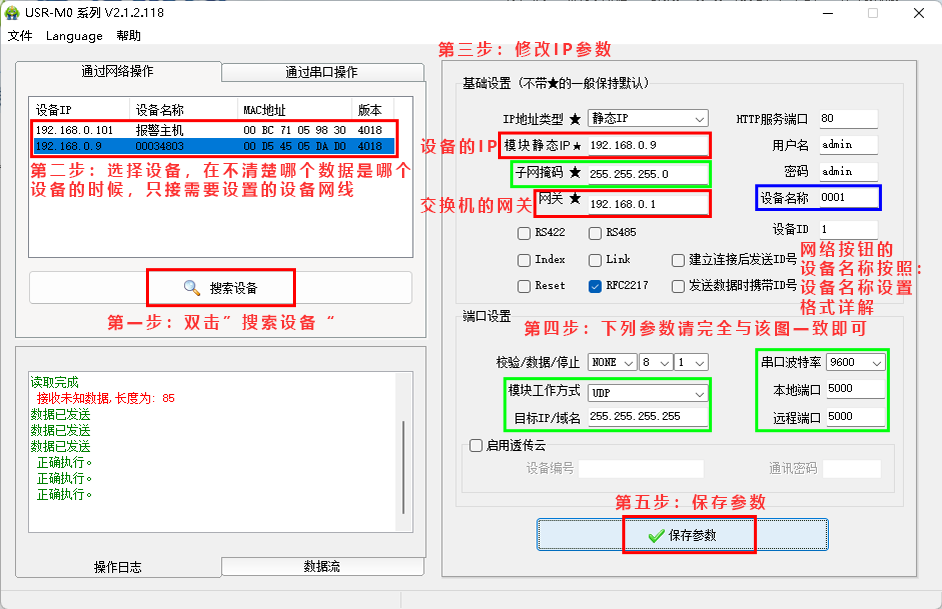This screenshot has width=942, height=609.
Task: Enable the RS422 checkbox
Action: click(x=524, y=233)
